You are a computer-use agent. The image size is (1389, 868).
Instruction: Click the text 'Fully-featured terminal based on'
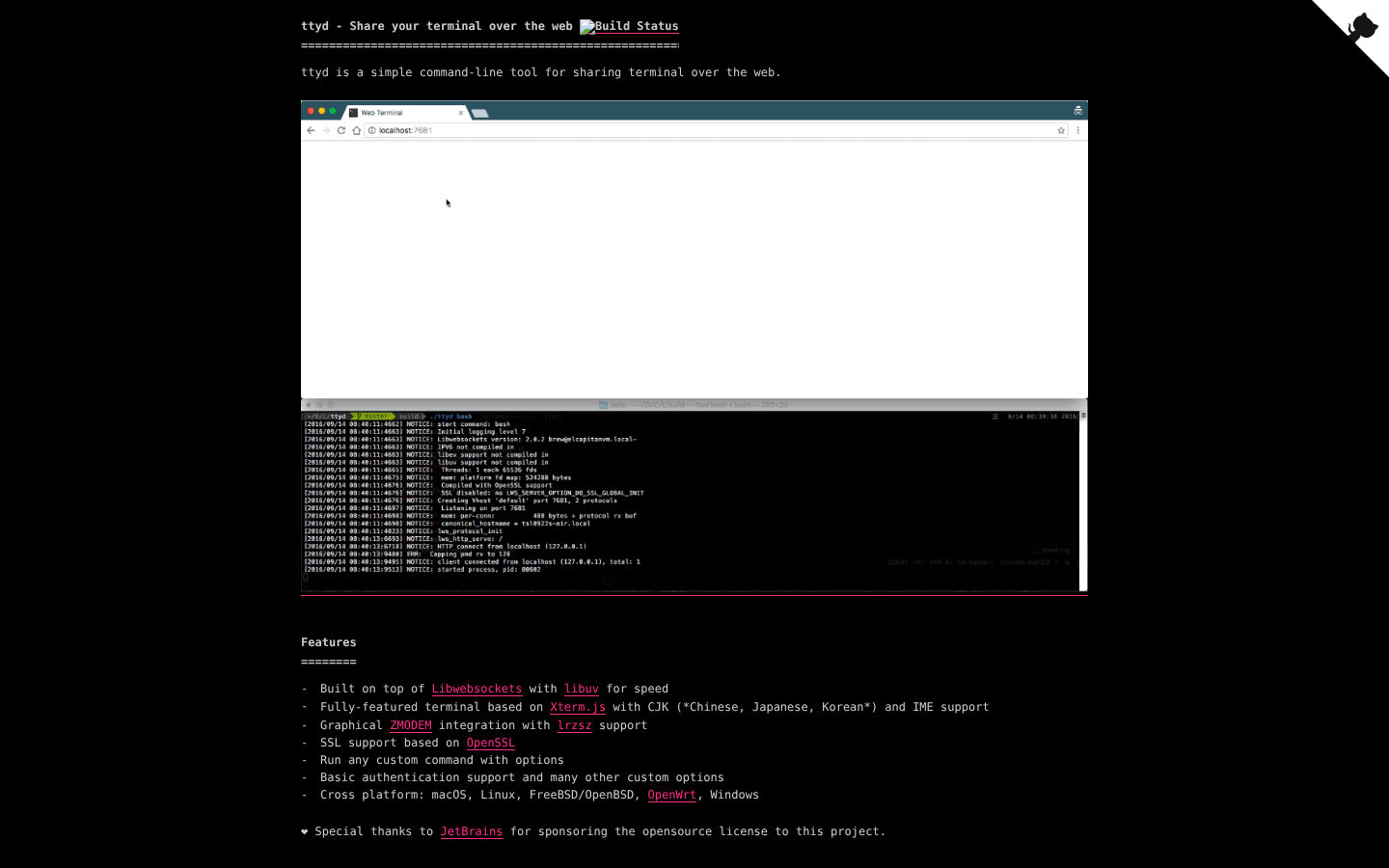[431, 707]
